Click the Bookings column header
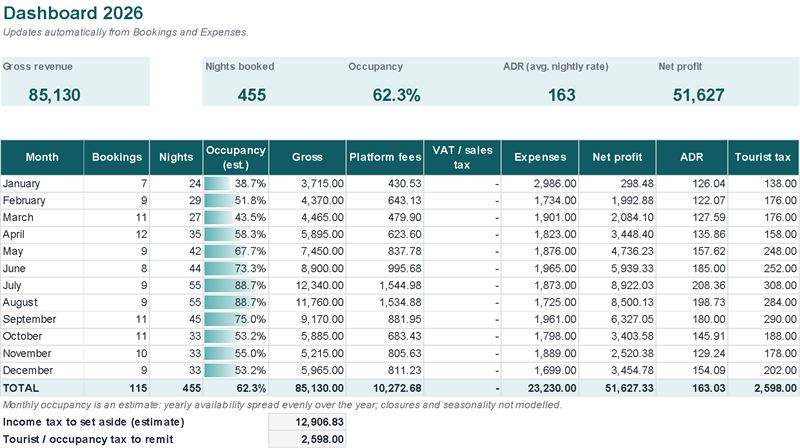800x448 pixels. tap(117, 158)
